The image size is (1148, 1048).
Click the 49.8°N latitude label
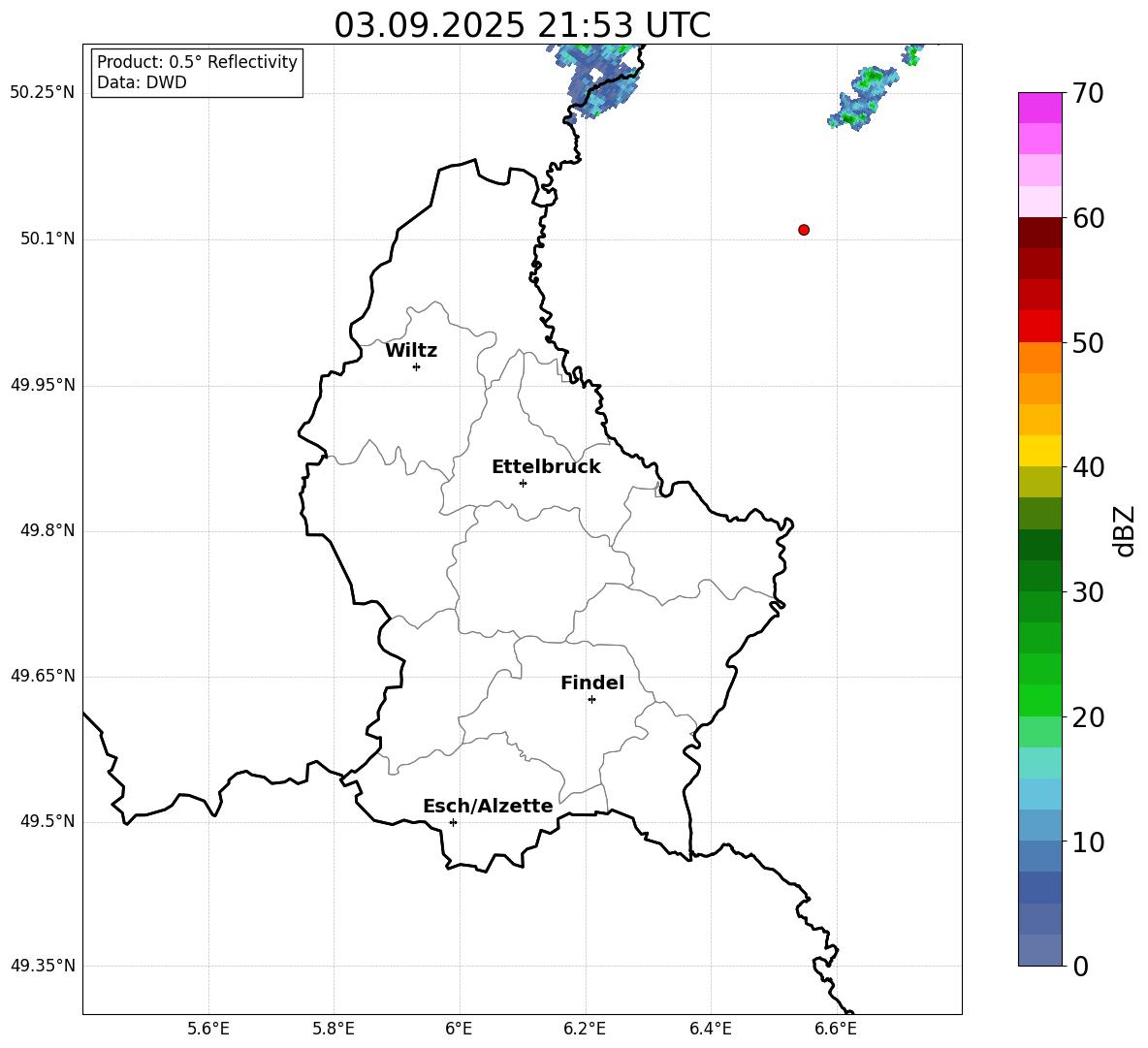48,530
